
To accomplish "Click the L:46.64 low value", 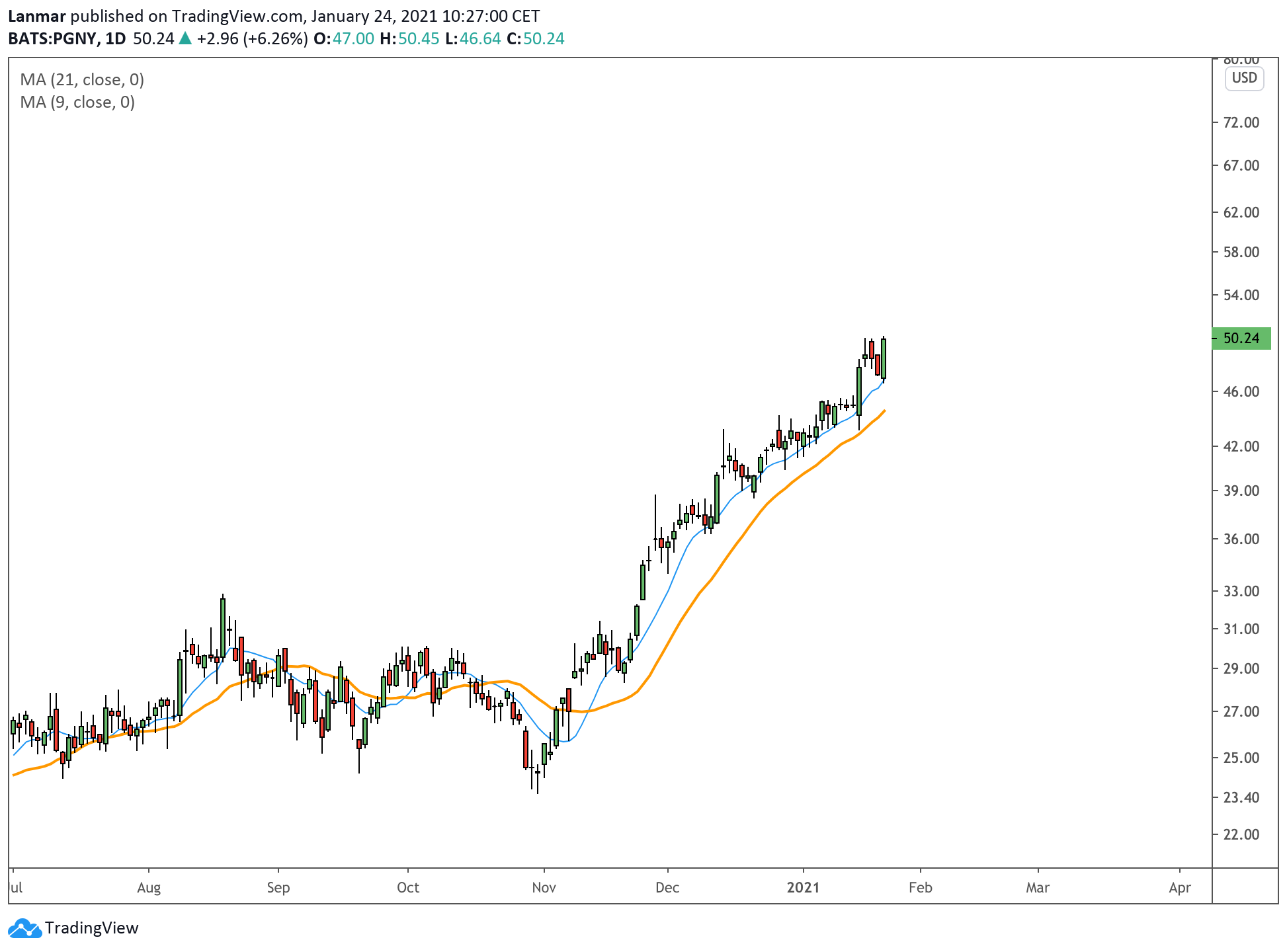I will tap(474, 38).
